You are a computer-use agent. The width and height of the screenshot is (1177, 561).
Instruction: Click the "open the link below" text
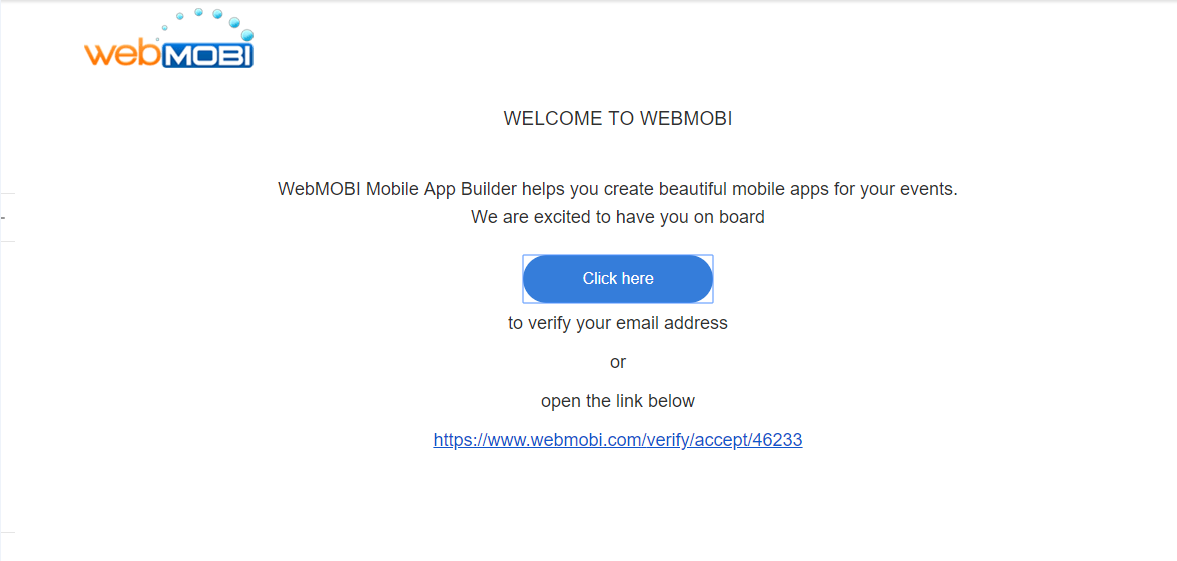(618, 401)
